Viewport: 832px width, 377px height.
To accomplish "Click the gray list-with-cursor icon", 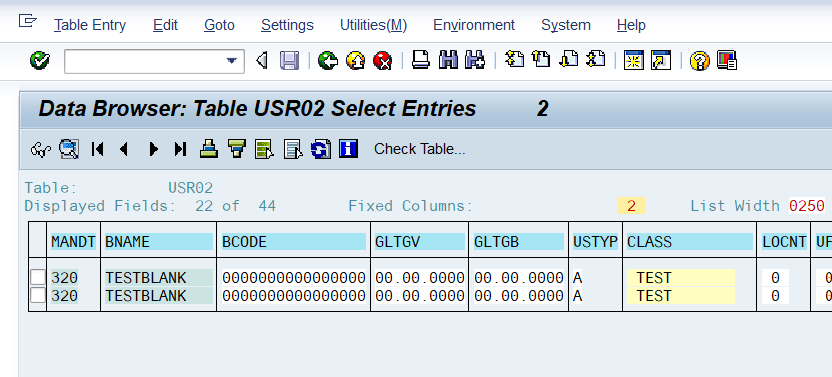I will [x=293, y=149].
